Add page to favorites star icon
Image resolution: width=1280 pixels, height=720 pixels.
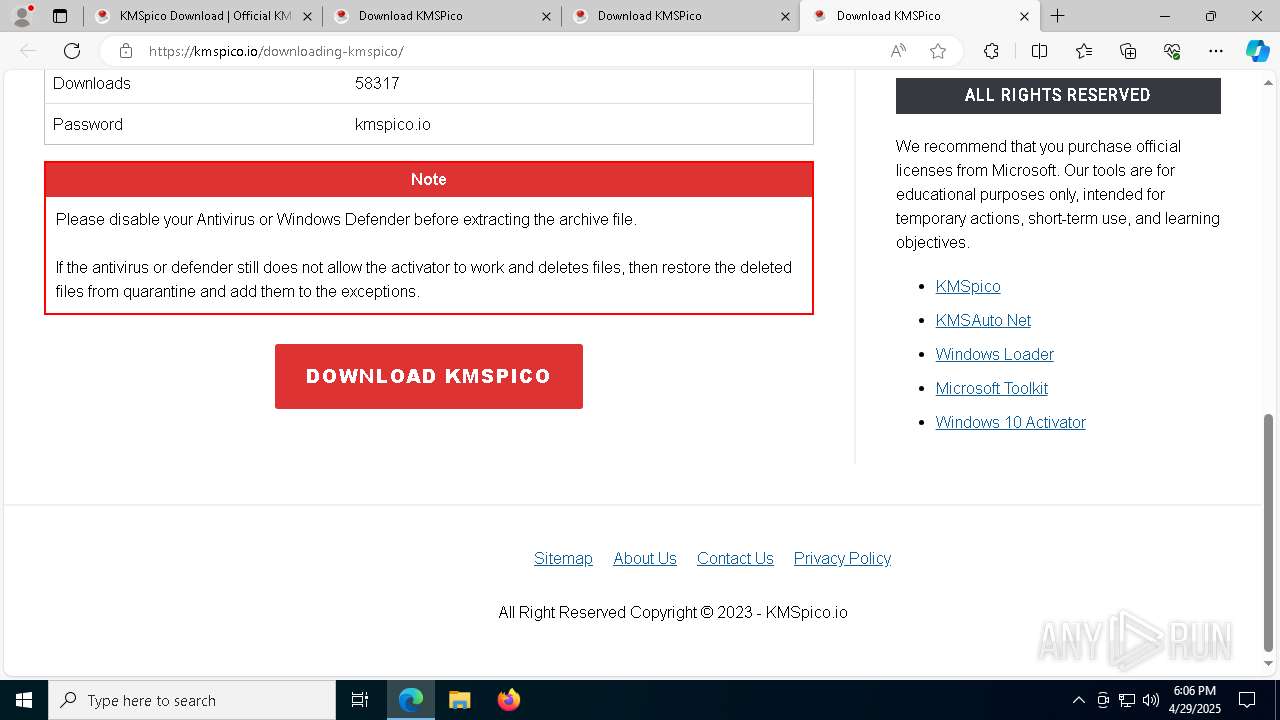coord(938,51)
